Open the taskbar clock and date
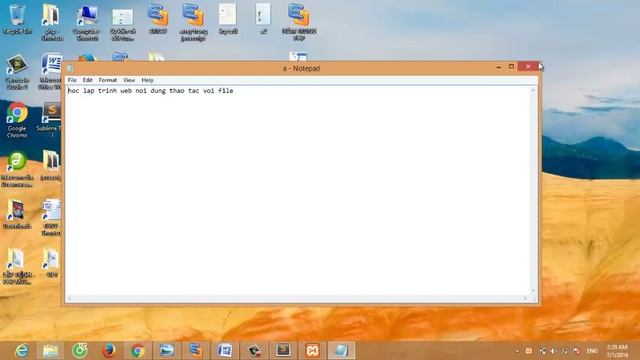The width and height of the screenshot is (640, 360). pos(617,351)
